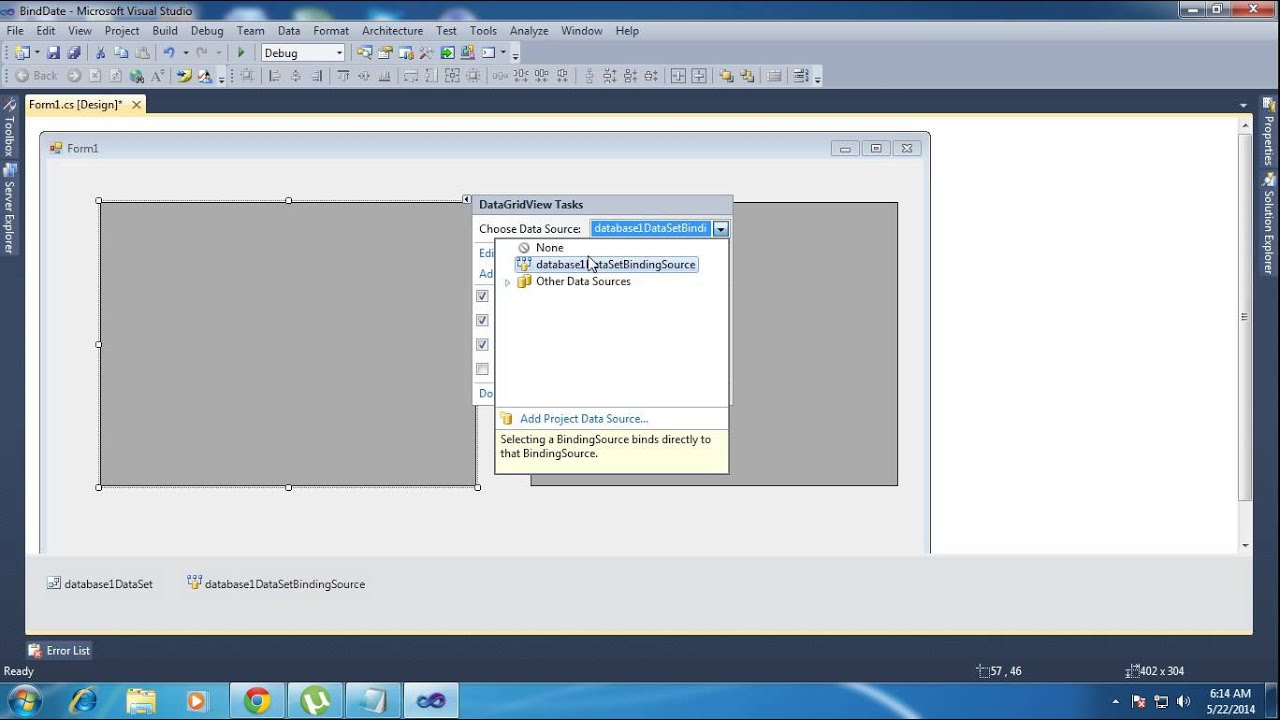Open the Debug menu

coord(207,31)
